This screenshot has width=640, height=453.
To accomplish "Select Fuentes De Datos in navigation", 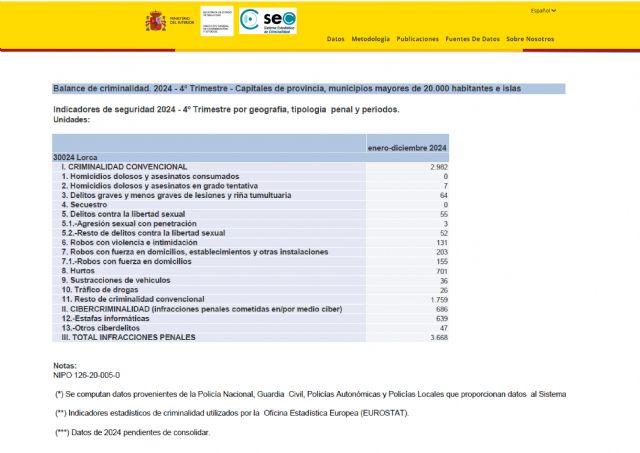I will pyautogui.click(x=472, y=39).
